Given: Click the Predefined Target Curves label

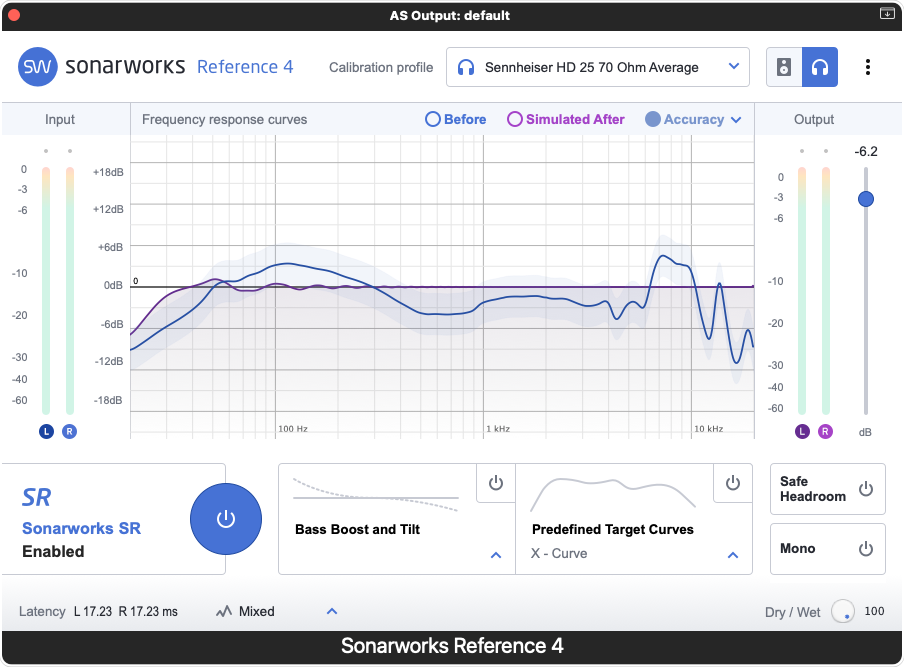Looking at the screenshot, I should (613, 529).
